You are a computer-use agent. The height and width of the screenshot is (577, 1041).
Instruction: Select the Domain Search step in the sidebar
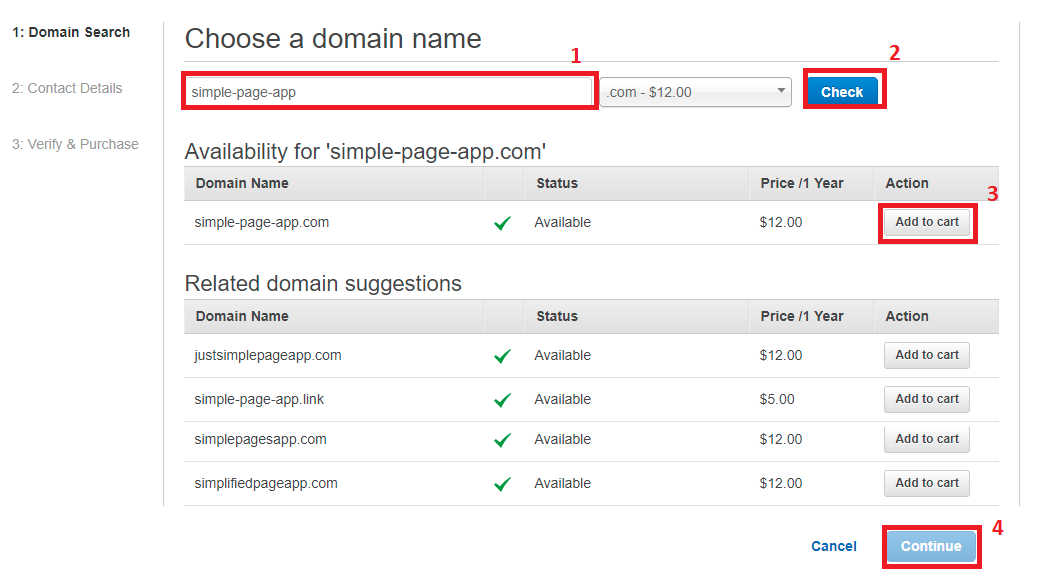click(x=70, y=31)
